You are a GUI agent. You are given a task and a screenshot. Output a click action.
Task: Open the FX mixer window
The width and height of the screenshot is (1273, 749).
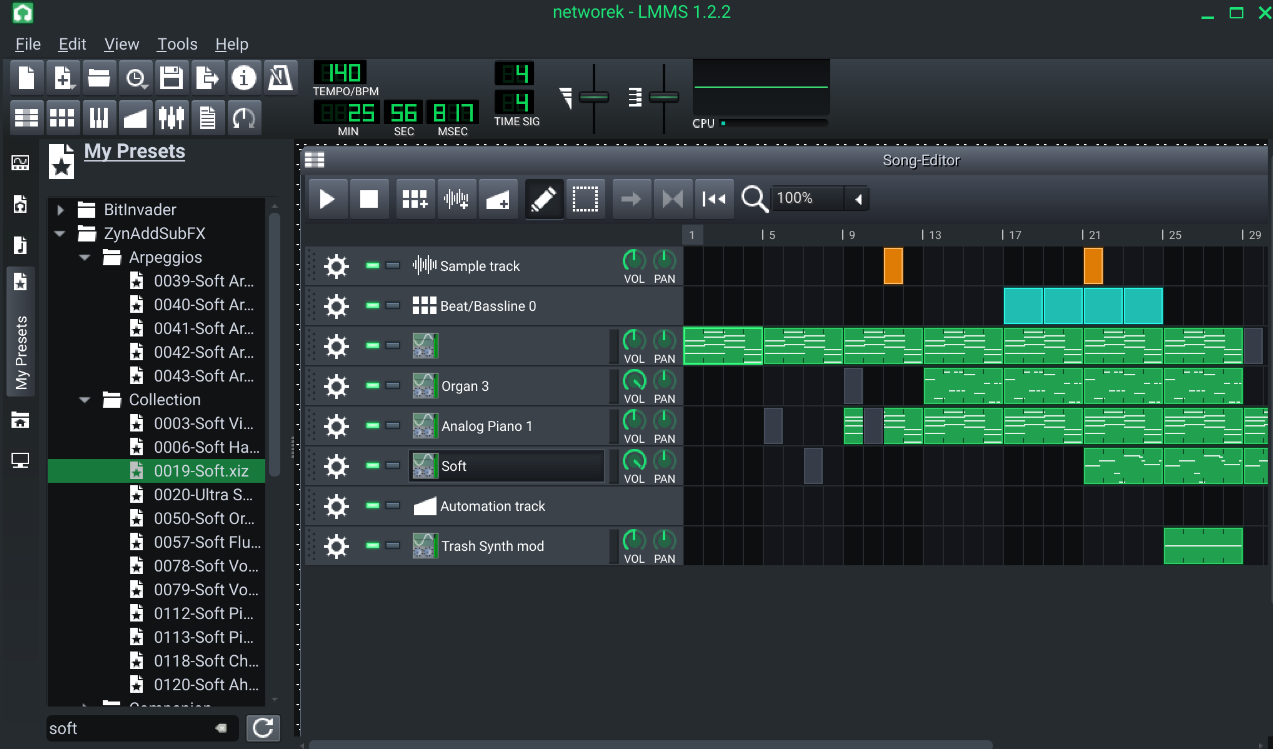171,118
